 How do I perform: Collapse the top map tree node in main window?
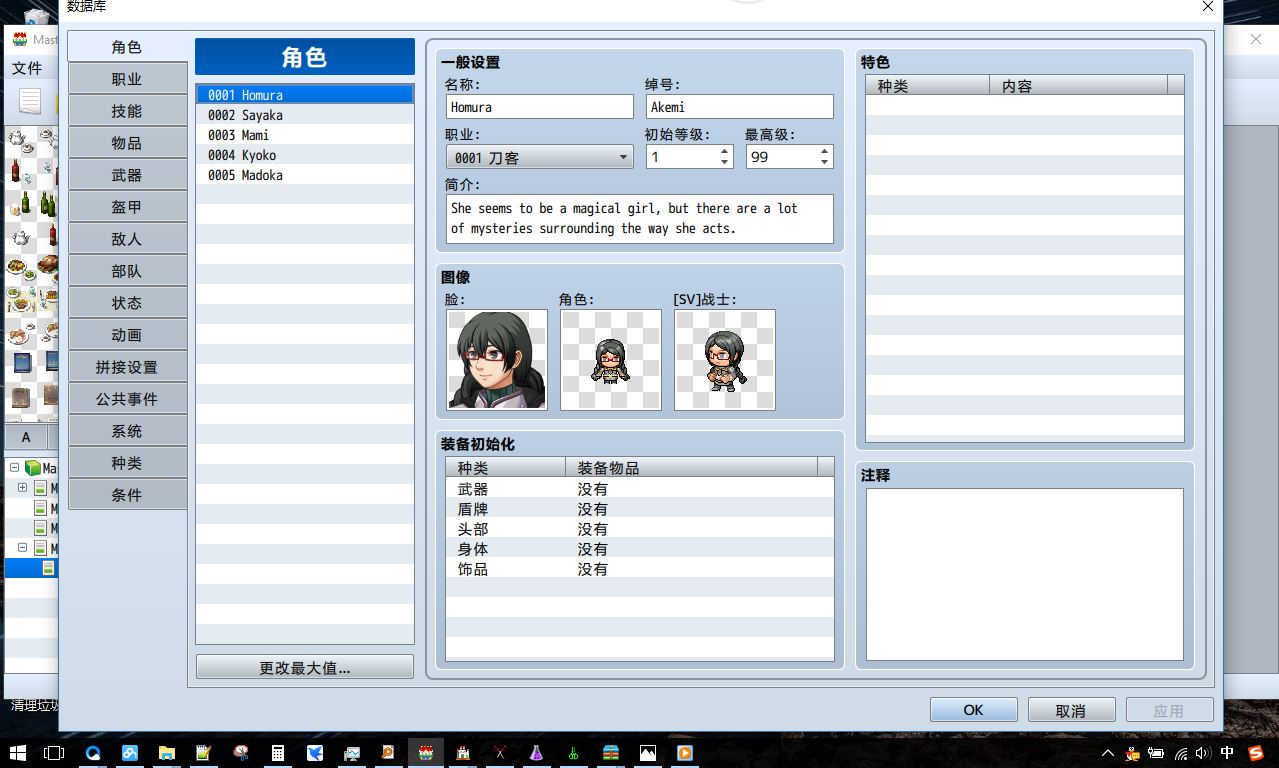tap(15, 468)
